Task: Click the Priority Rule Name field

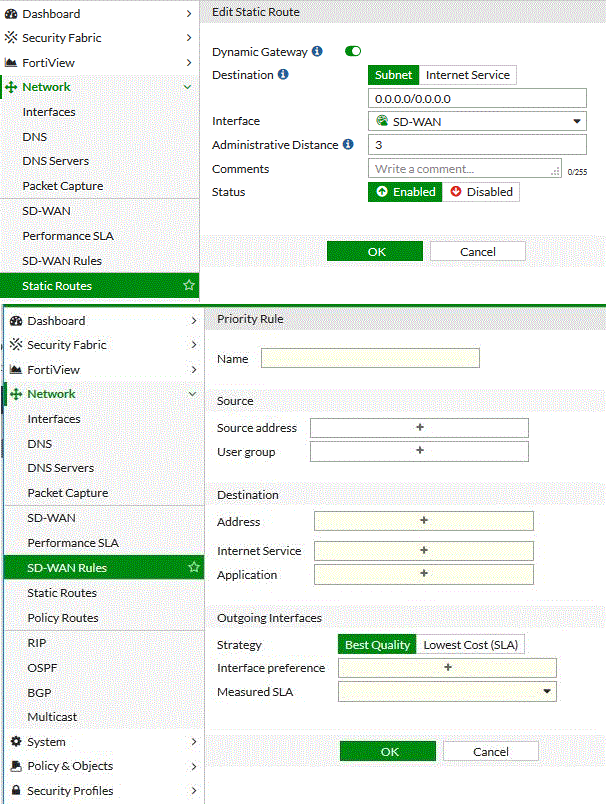Action: click(x=370, y=358)
